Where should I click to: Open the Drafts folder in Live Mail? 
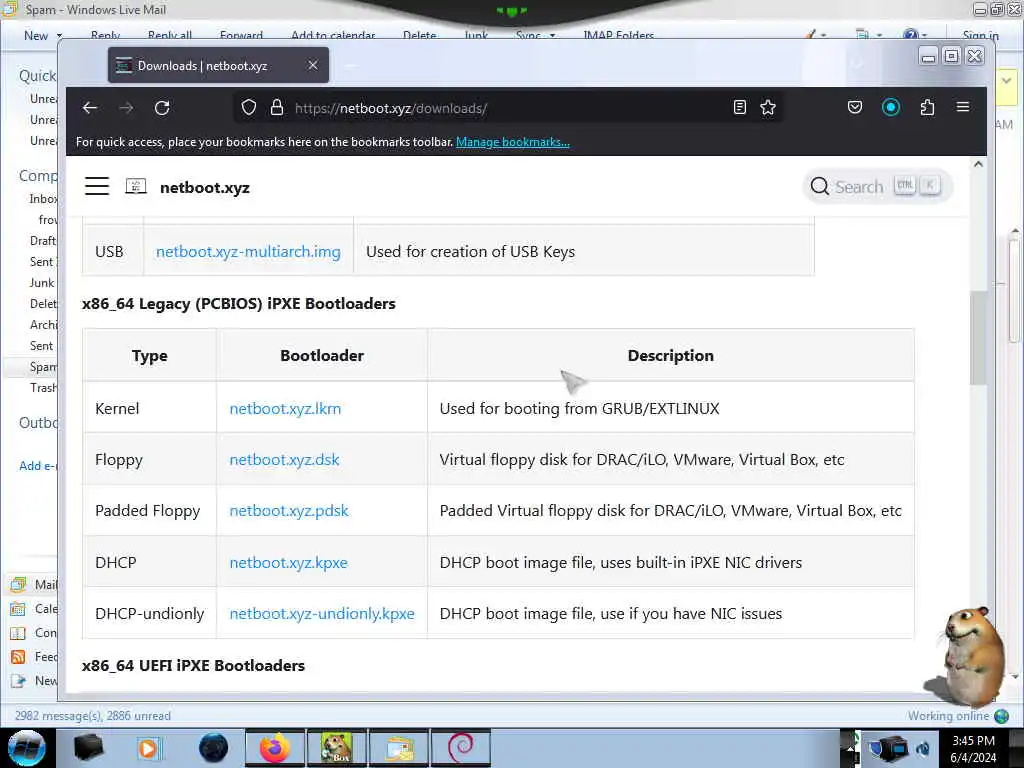(43, 240)
